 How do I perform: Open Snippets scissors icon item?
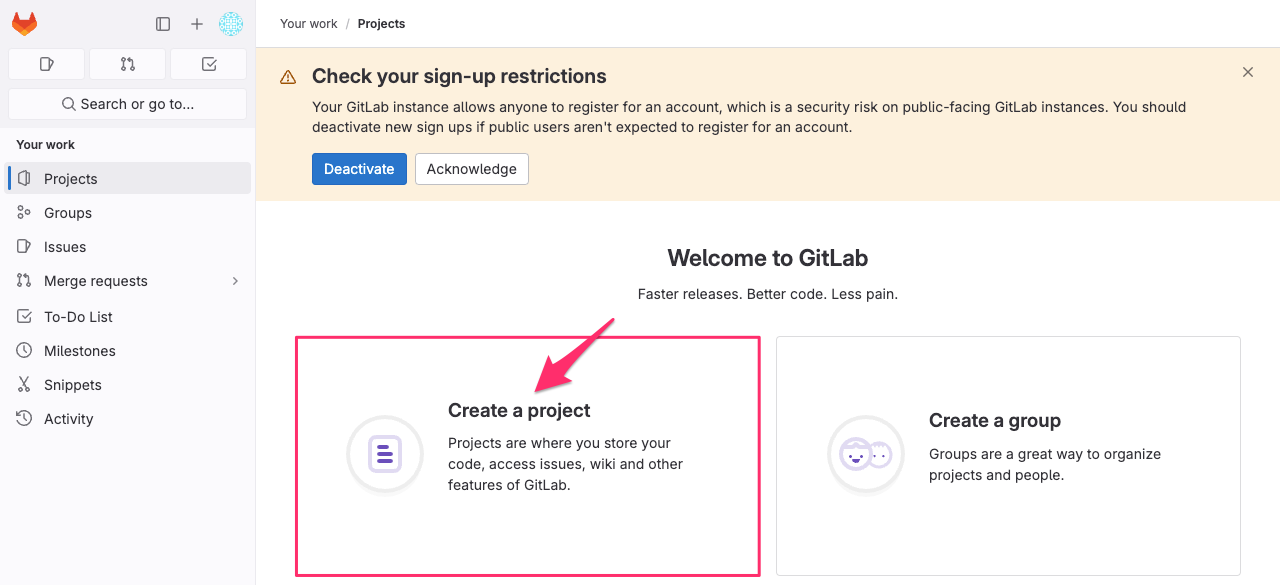pyautogui.click(x=128, y=385)
